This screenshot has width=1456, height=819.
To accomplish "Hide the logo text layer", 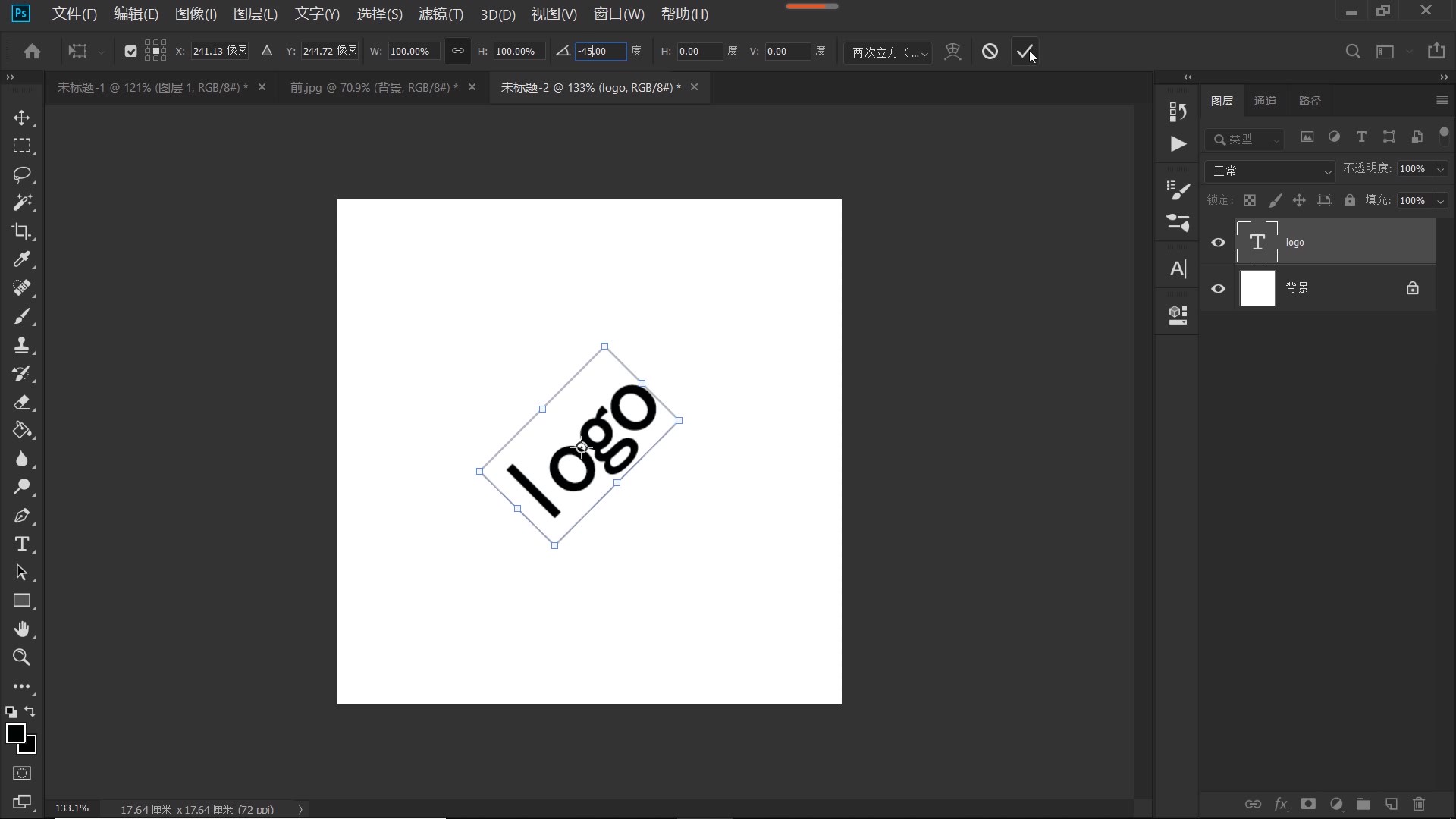I will (1218, 242).
